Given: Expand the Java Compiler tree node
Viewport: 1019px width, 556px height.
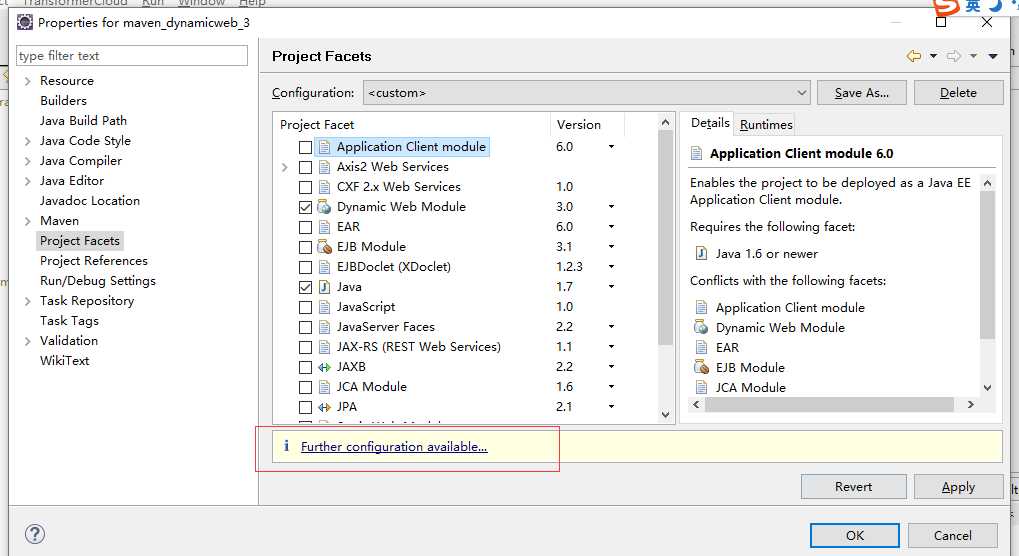Looking at the screenshot, I should click(x=27, y=162).
